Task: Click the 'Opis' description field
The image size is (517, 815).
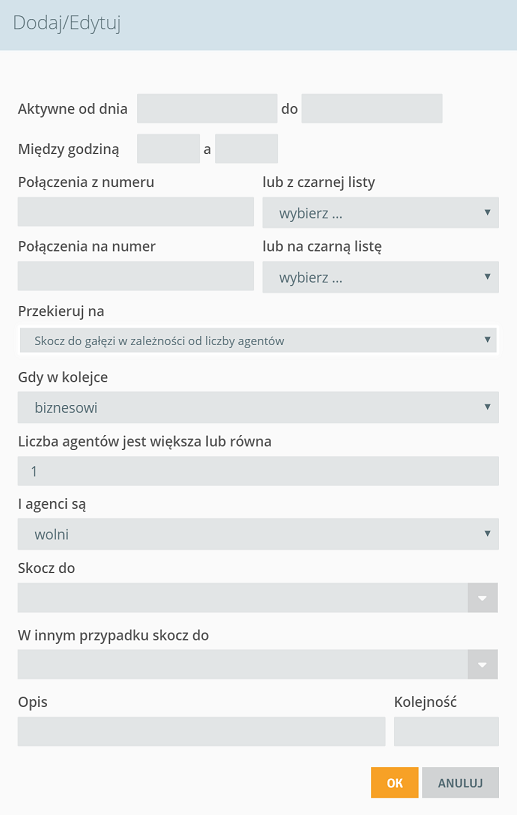Action: 202,731
